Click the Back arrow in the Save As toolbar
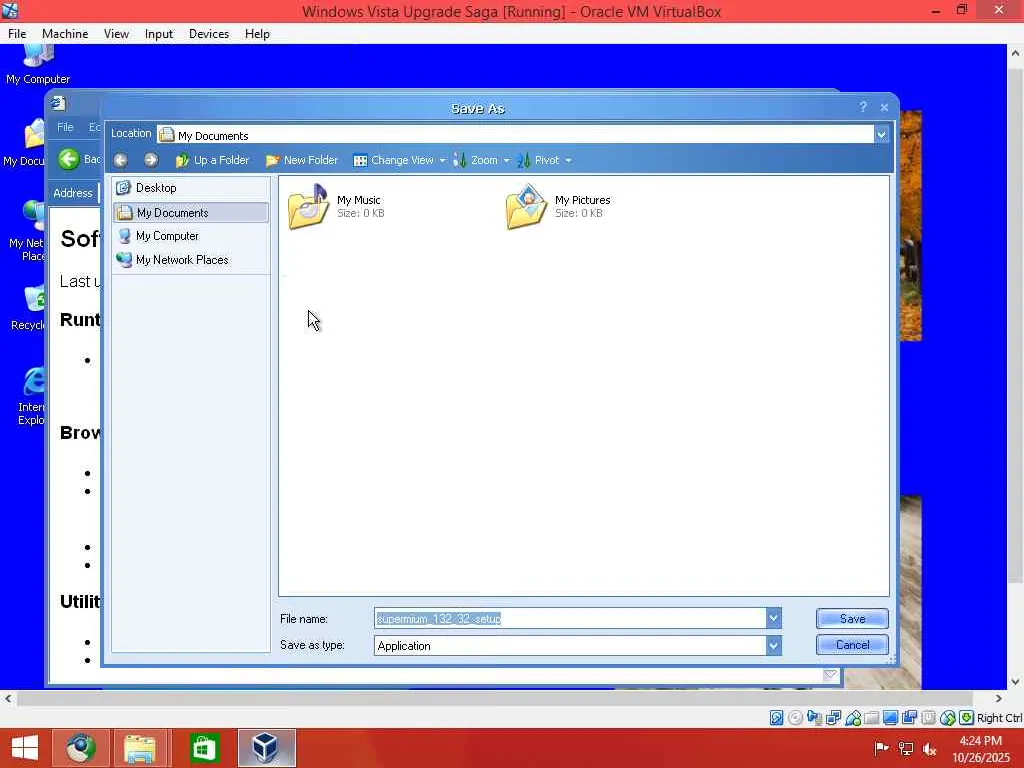The height and width of the screenshot is (768, 1024). [121, 160]
